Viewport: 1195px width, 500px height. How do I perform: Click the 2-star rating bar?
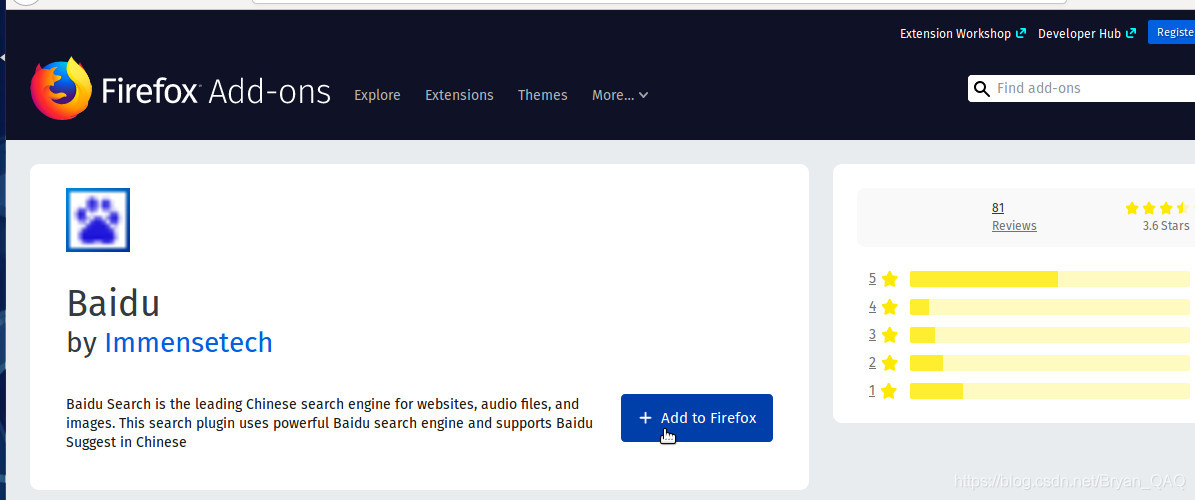click(x=1049, y=363)
